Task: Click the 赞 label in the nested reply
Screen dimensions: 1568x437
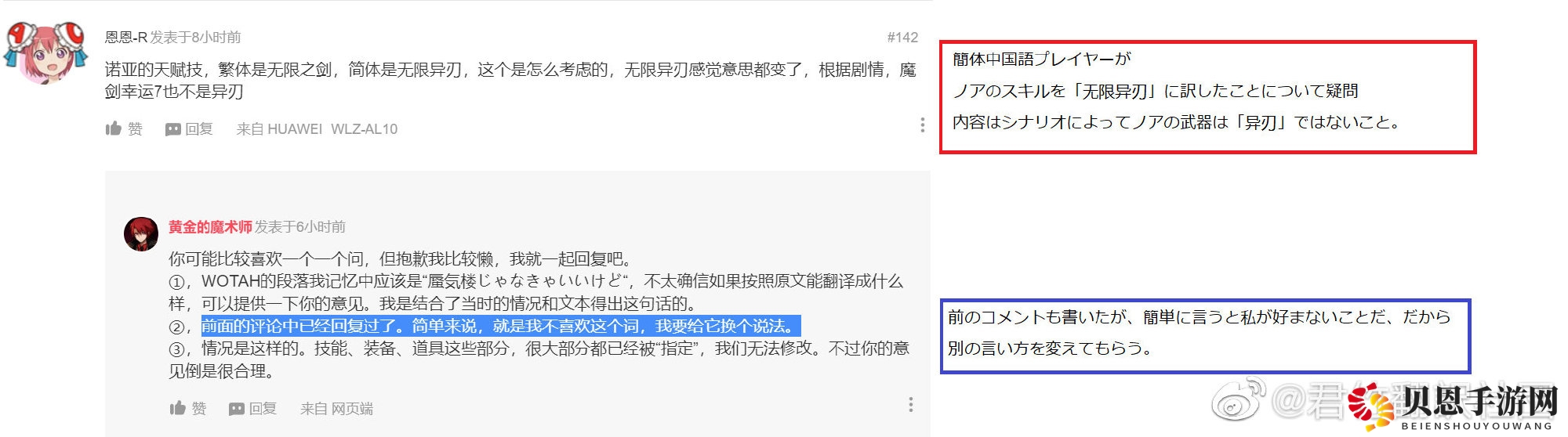Action: click(x=199, y=408)
